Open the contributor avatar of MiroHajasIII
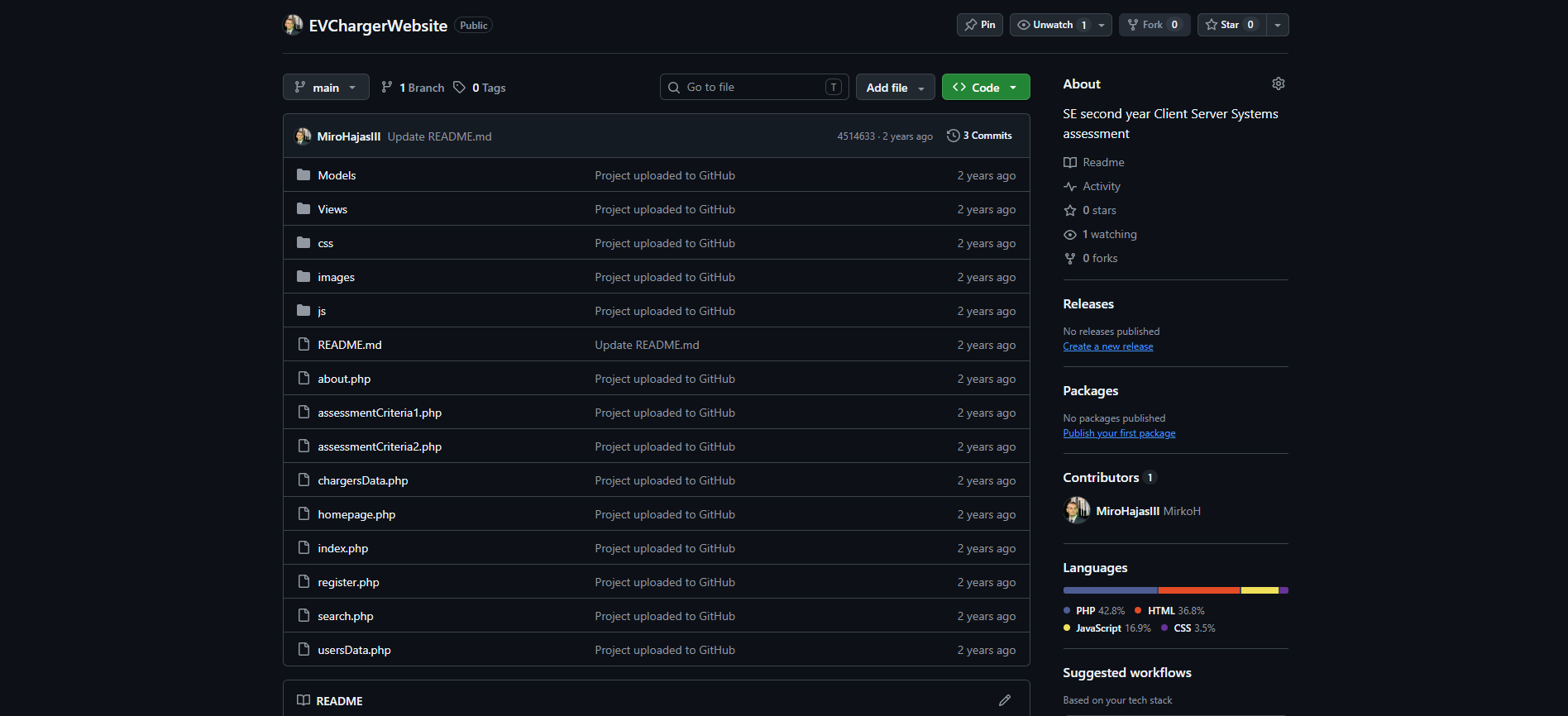The image size is (1568, 716). [1077, 510]
